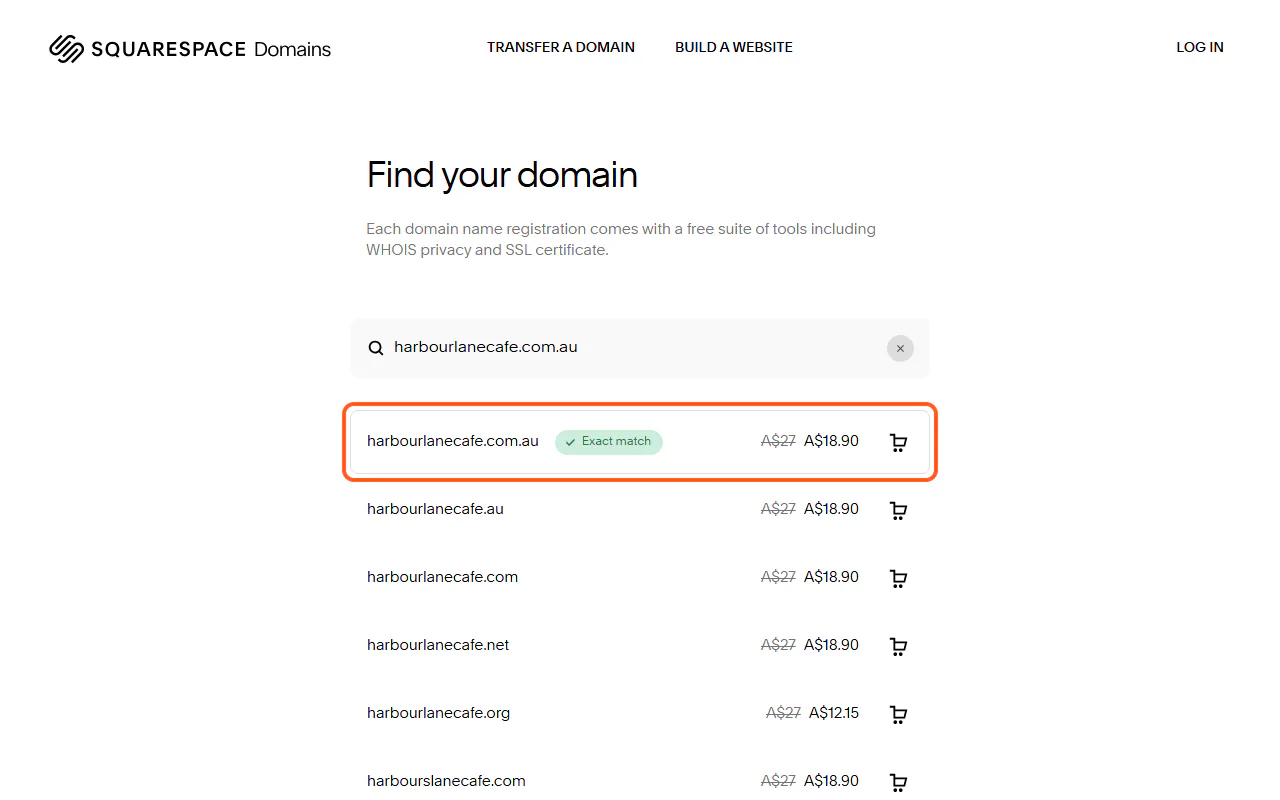Screen dimensions: 1280x800
Task: Focus the domain search input field
Action: pos(640,348)
